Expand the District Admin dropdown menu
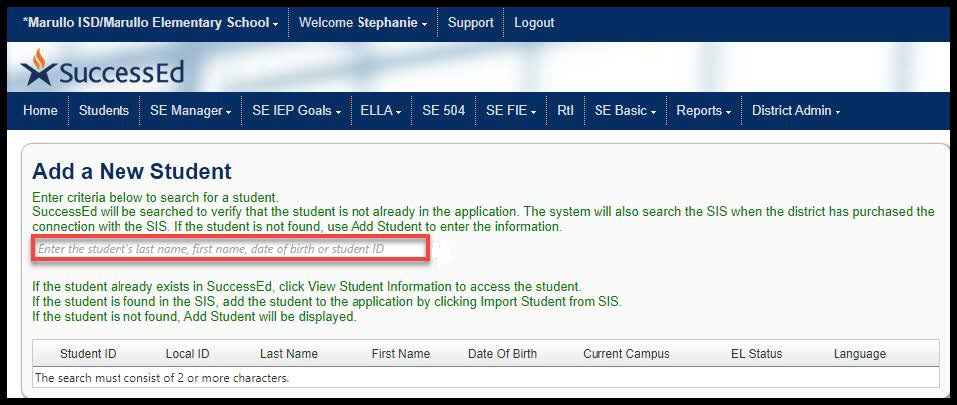Viewport: 957px width, 405px height. tap(796, 110)
